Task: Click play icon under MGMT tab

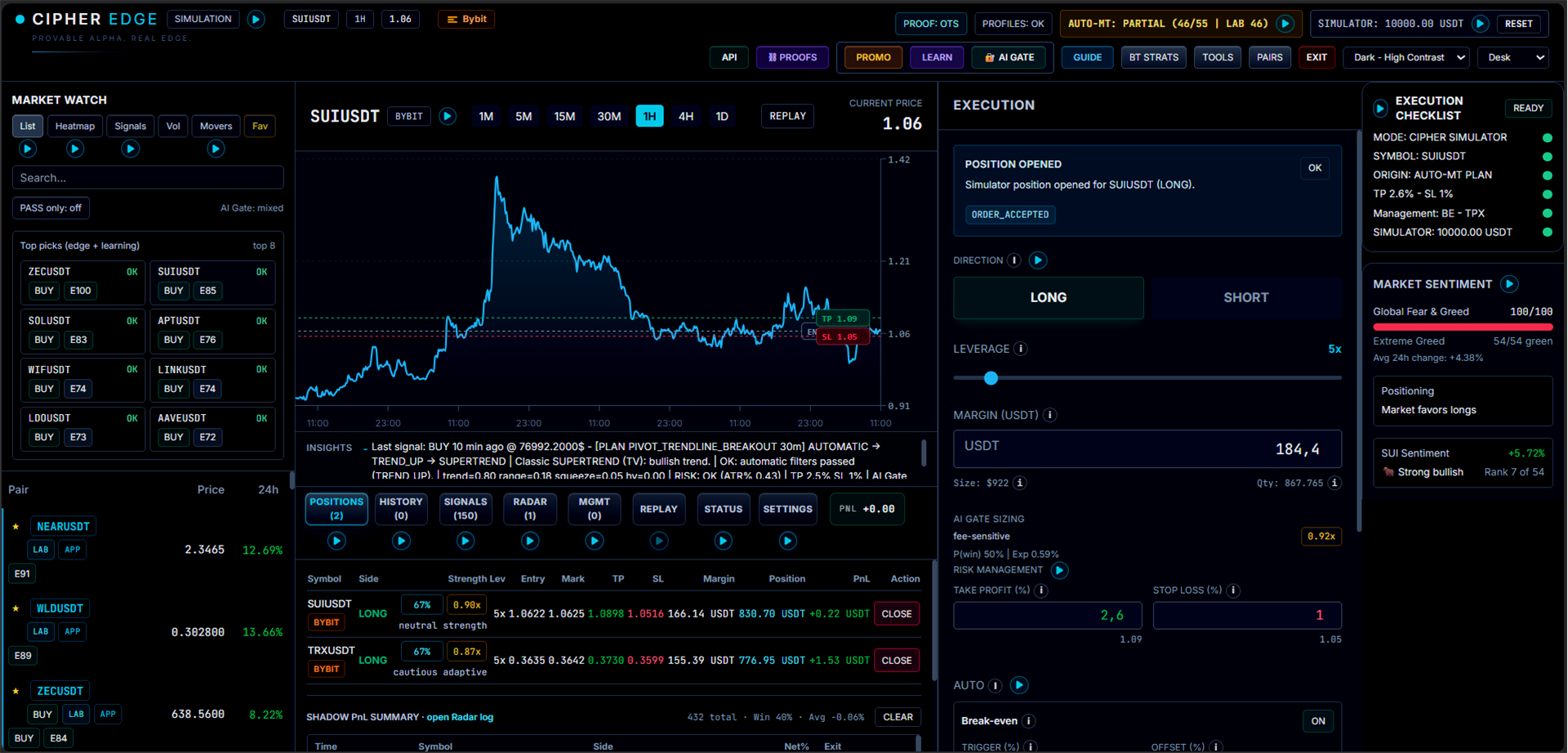Action: [x=595, y=541]
